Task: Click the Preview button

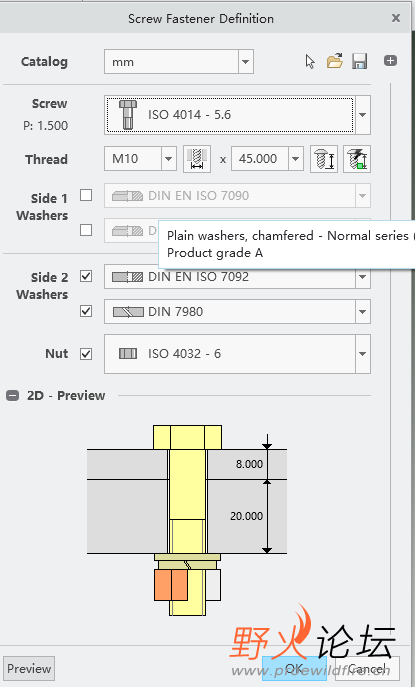Action: [29, 669]
